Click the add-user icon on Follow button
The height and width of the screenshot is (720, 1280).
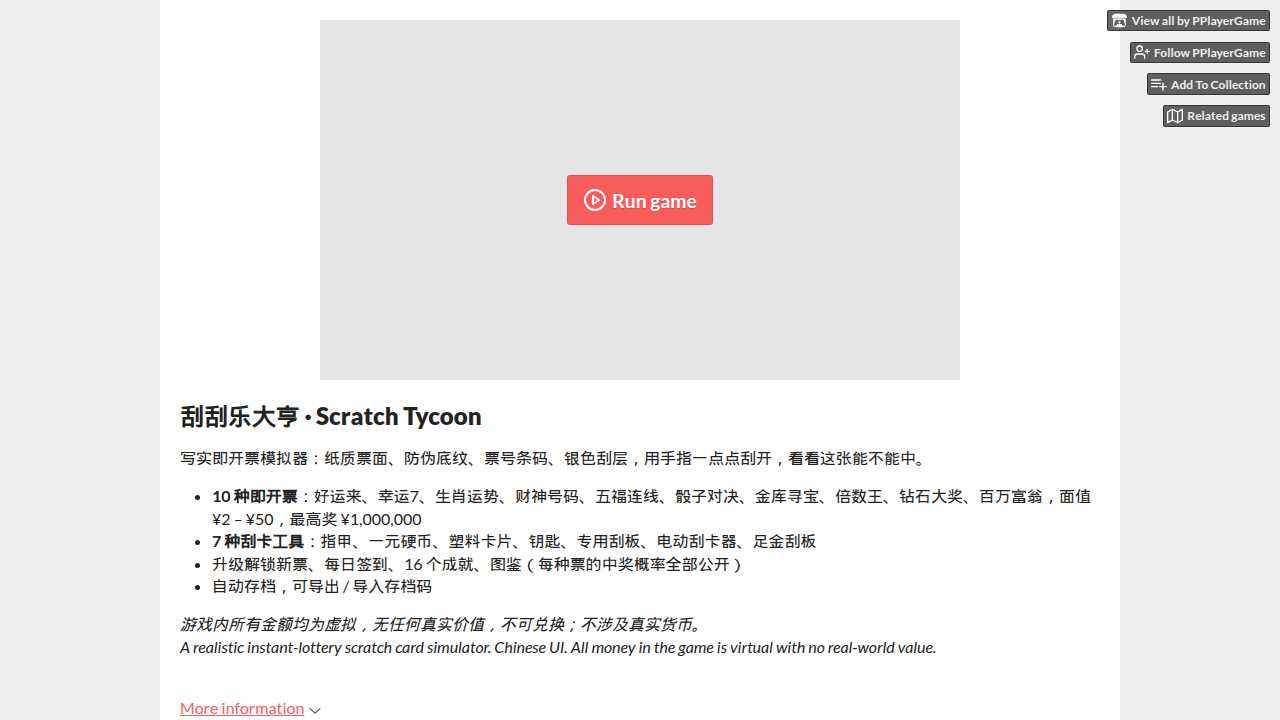click(1142, 52)
